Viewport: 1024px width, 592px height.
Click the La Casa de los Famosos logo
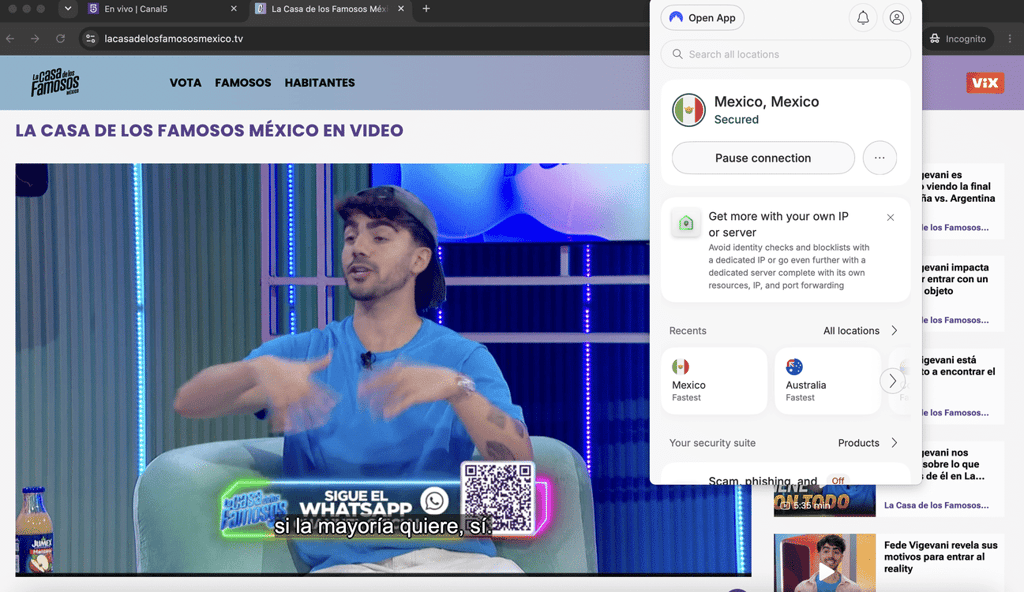click(55, 82)
